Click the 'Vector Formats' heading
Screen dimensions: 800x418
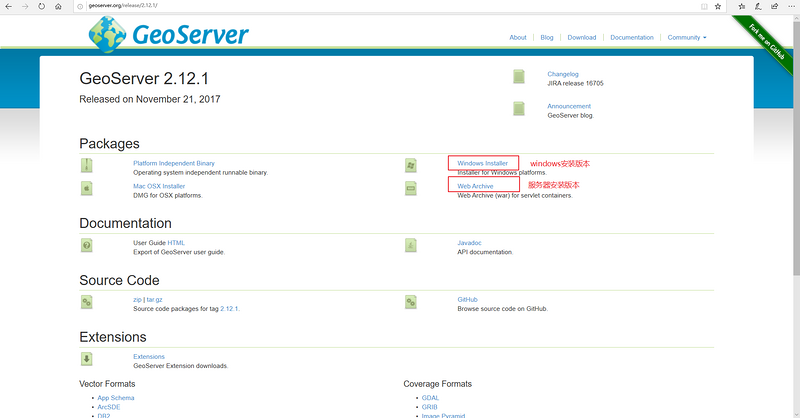pyautogui.click(x=107, y=384)
